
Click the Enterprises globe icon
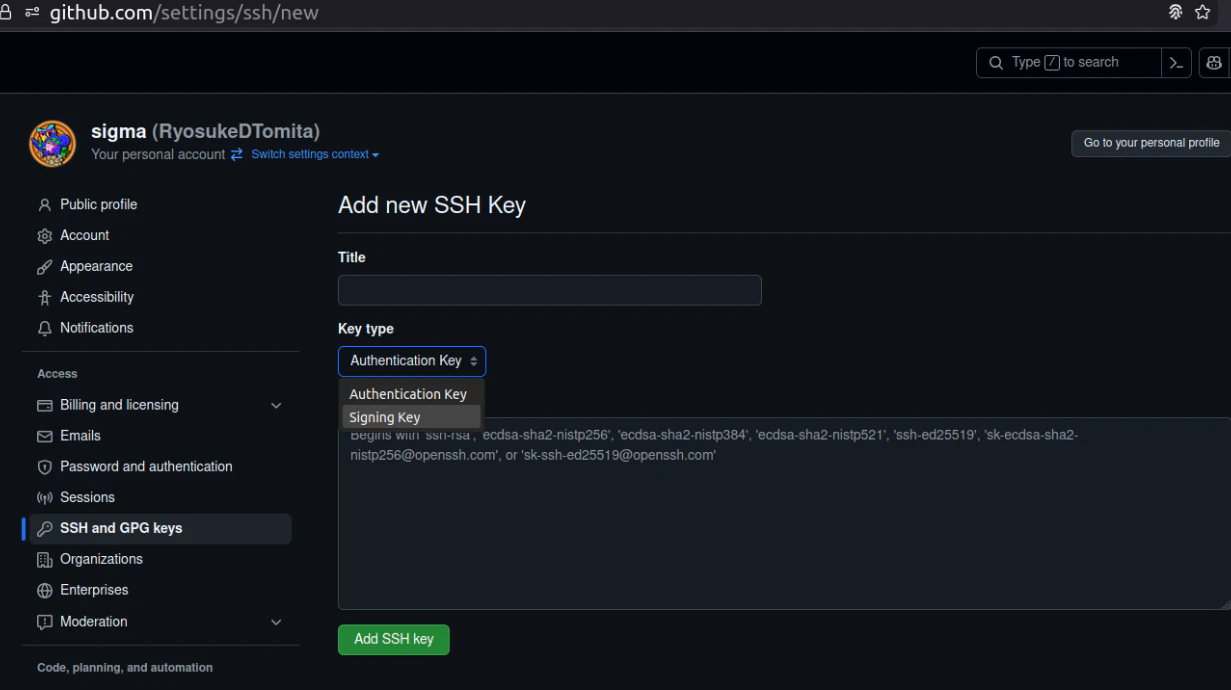pos(44,591)
